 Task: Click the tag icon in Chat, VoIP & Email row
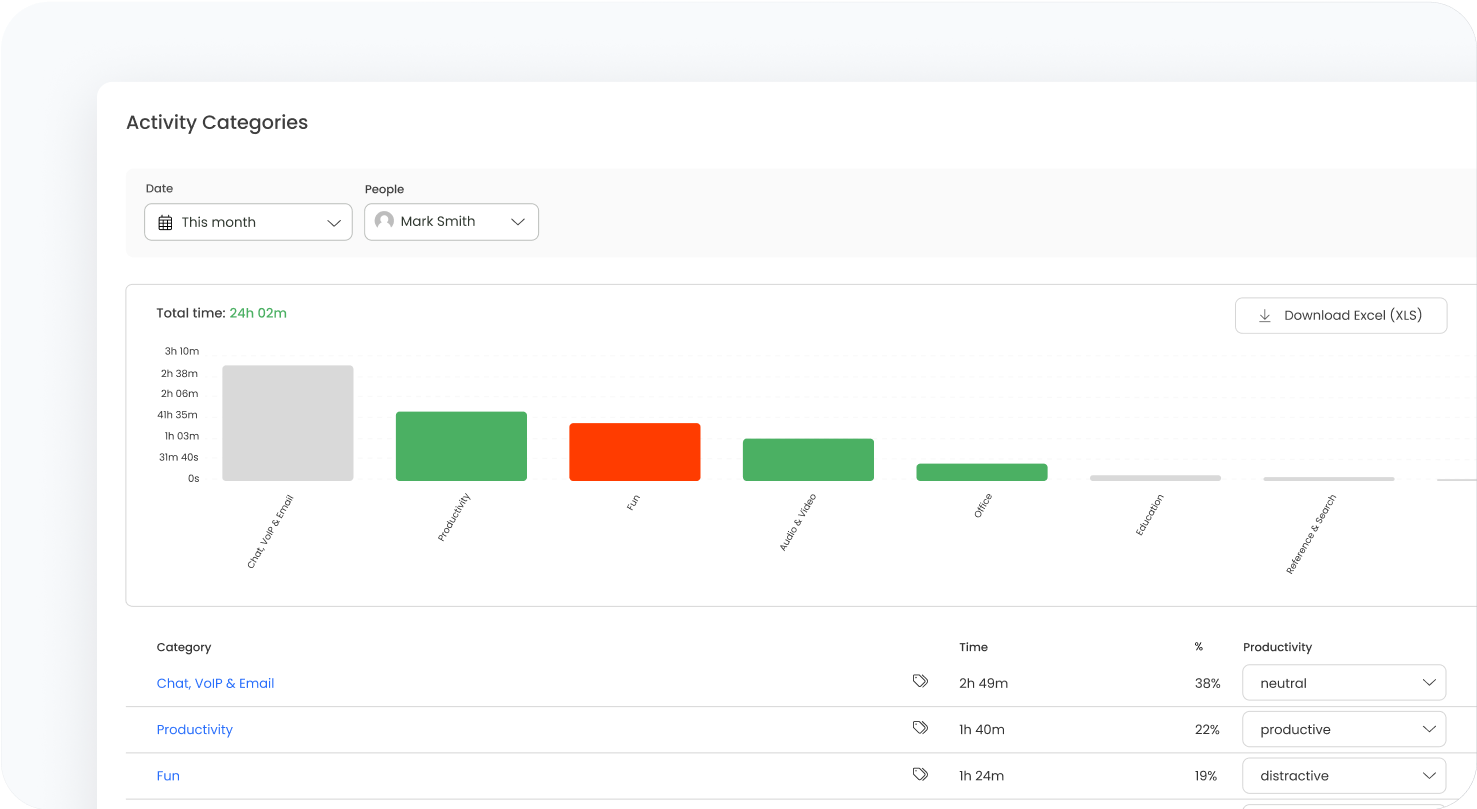click(x=920, y=682)
